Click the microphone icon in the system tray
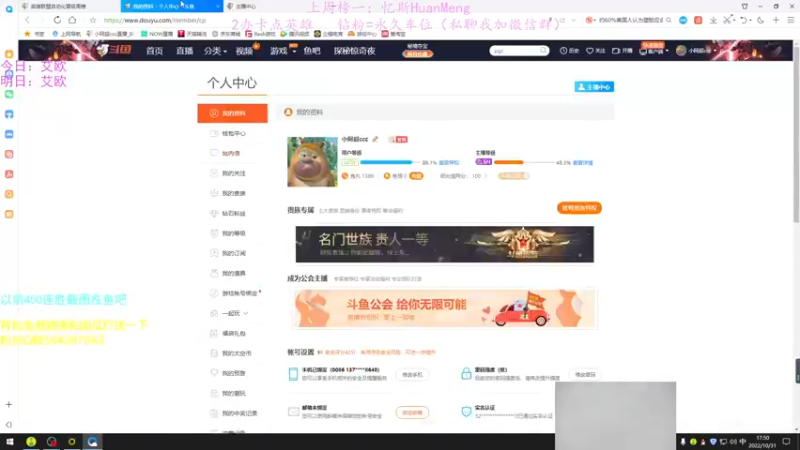The height and width of the screenshot is (450, 800). (683, 441)
